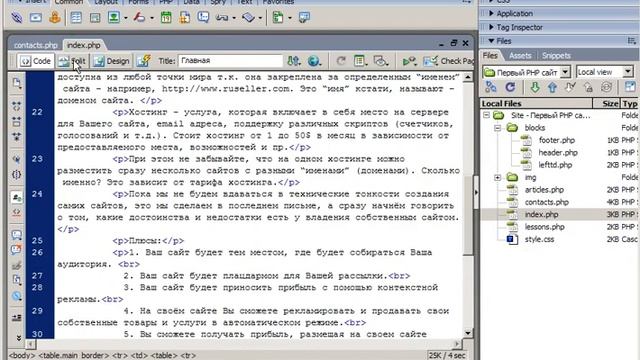Insert an Email Link icon

point(36,18)
